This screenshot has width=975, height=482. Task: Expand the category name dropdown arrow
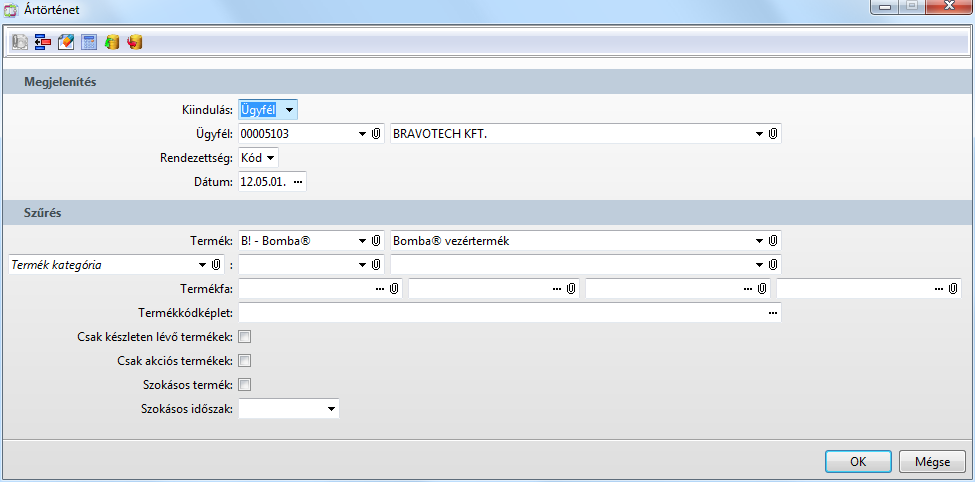click(759, 265)
